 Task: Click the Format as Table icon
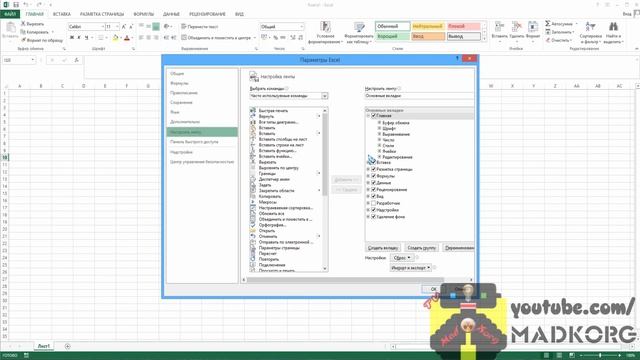point(359,27)
